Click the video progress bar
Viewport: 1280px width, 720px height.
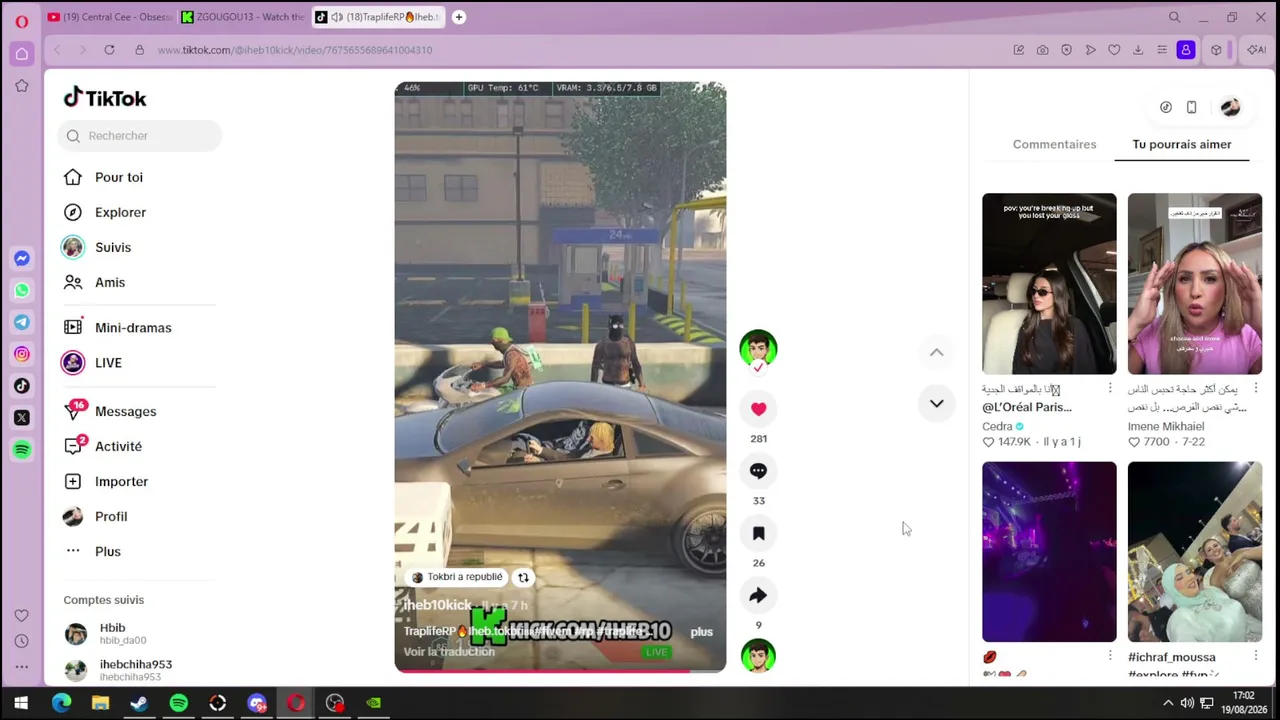(x=560, y=670)
